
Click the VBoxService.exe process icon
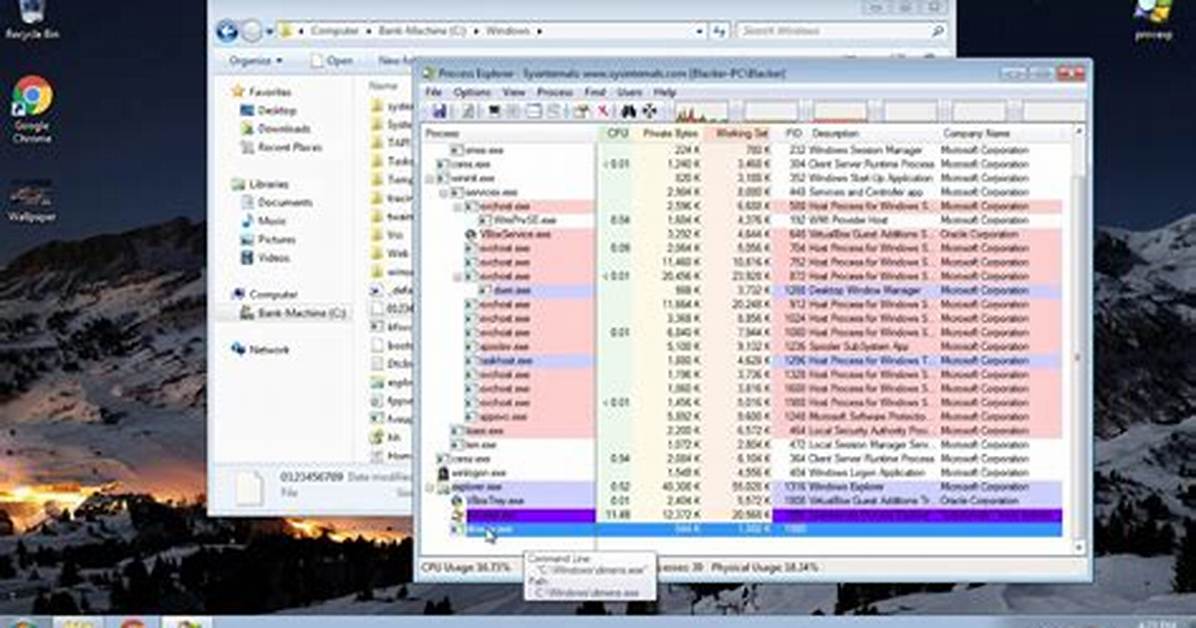(x=471, y=234)
